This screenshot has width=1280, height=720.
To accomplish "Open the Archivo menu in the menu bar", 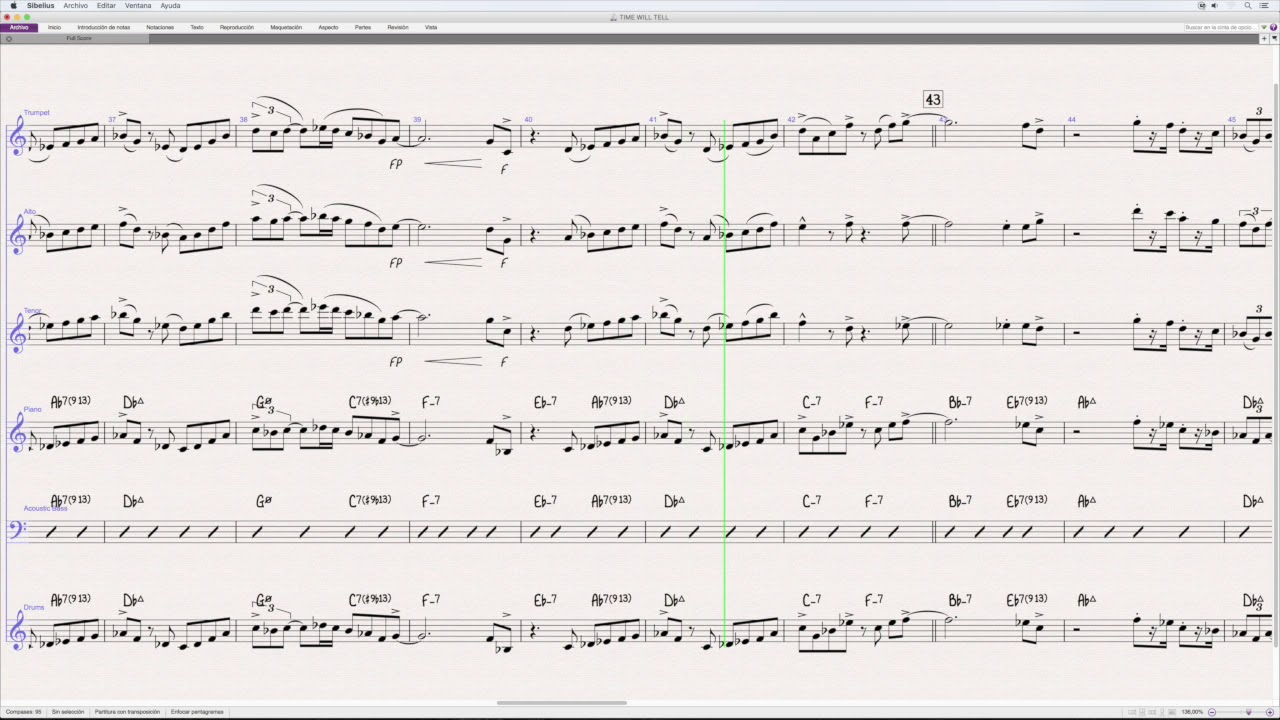I will point(76,5).
